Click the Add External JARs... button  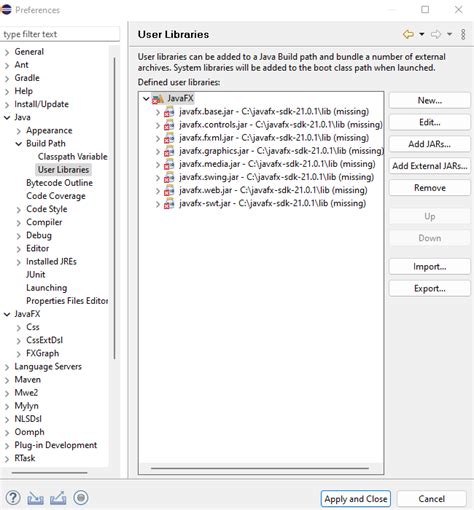coord(430,166)
